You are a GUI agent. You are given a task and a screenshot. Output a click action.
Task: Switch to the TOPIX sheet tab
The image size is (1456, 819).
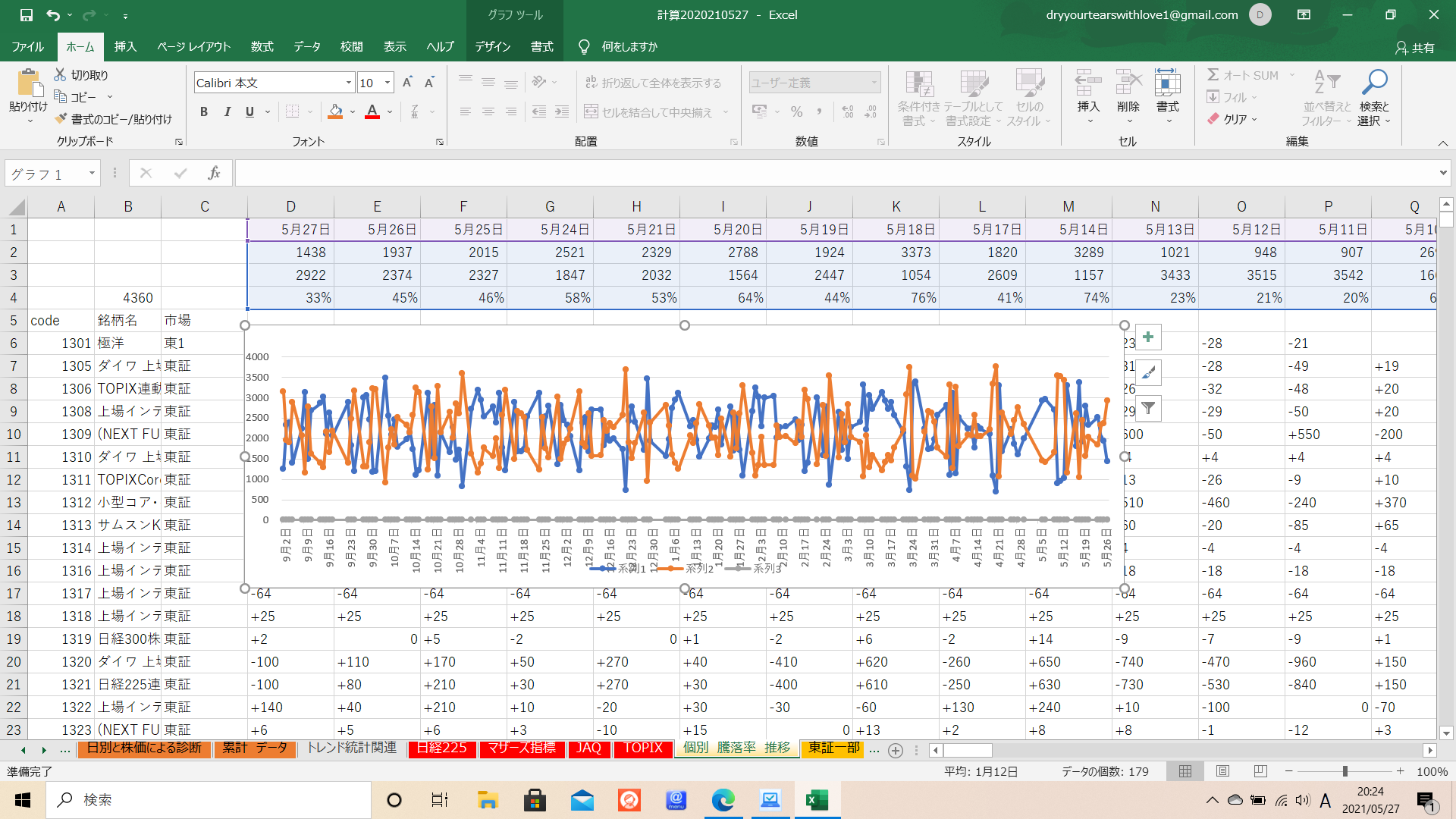pos(642,748)
